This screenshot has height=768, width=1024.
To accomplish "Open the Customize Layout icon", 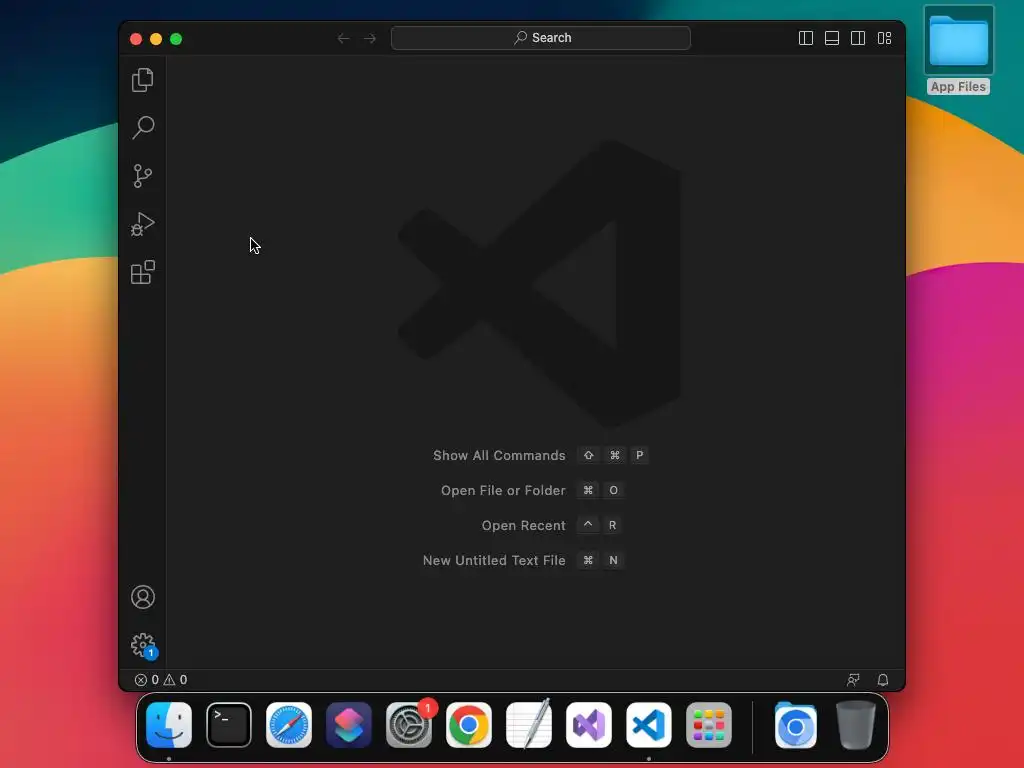I will [884, 38].
